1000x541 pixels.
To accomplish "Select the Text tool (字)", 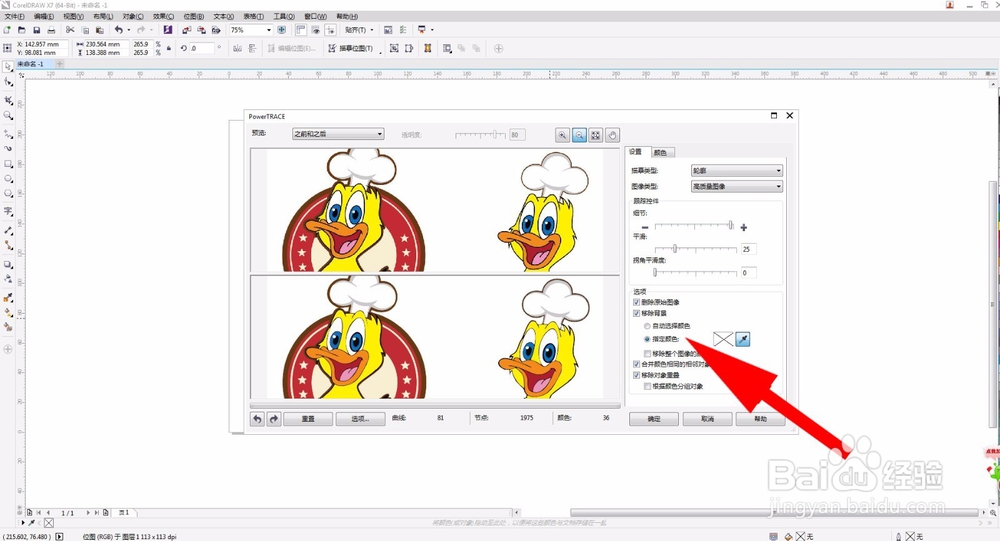I will tap(8, 211).
